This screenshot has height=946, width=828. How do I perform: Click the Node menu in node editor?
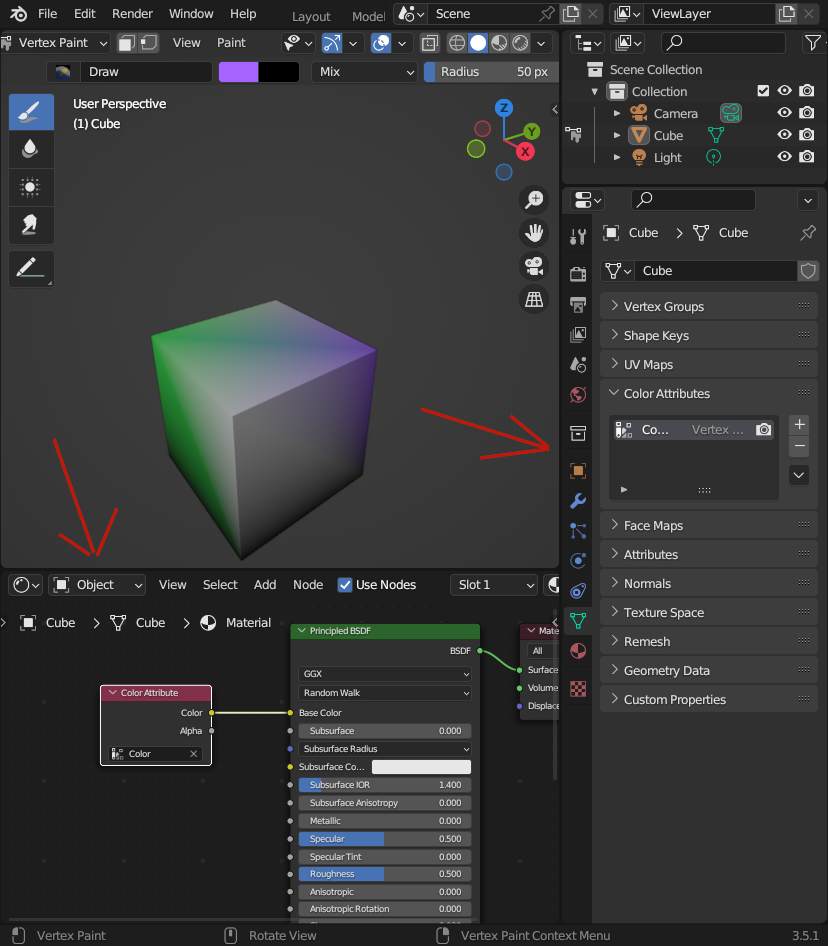tap(308, 585)
